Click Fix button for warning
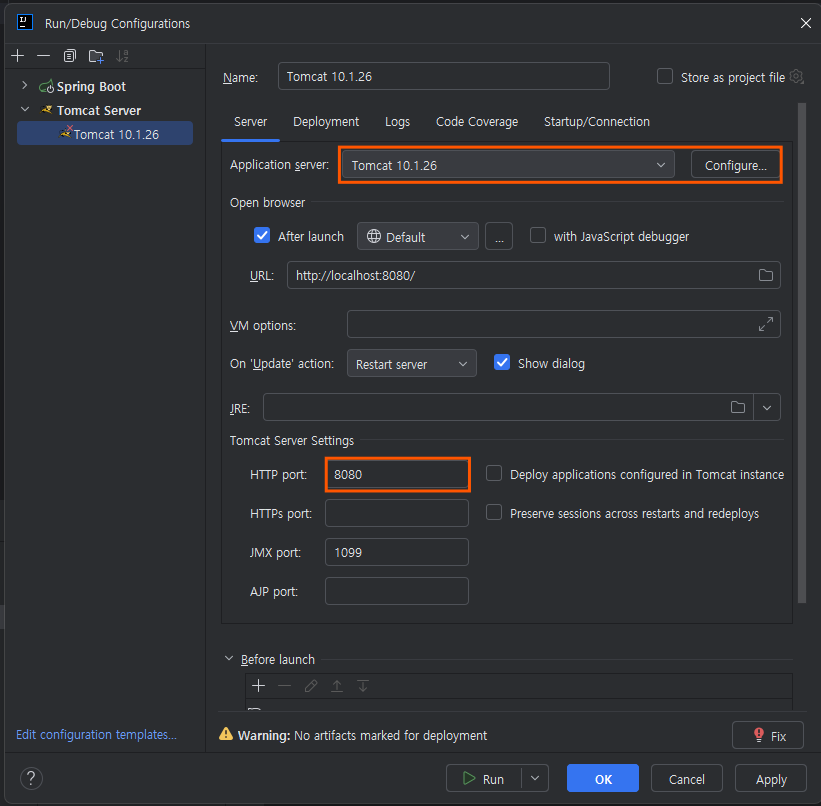 pyautogui.click(x=768, y=735)
